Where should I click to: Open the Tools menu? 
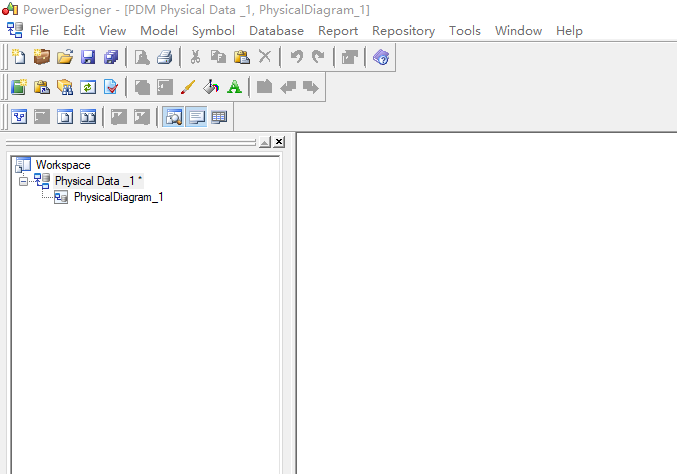[x=465, y=31]
